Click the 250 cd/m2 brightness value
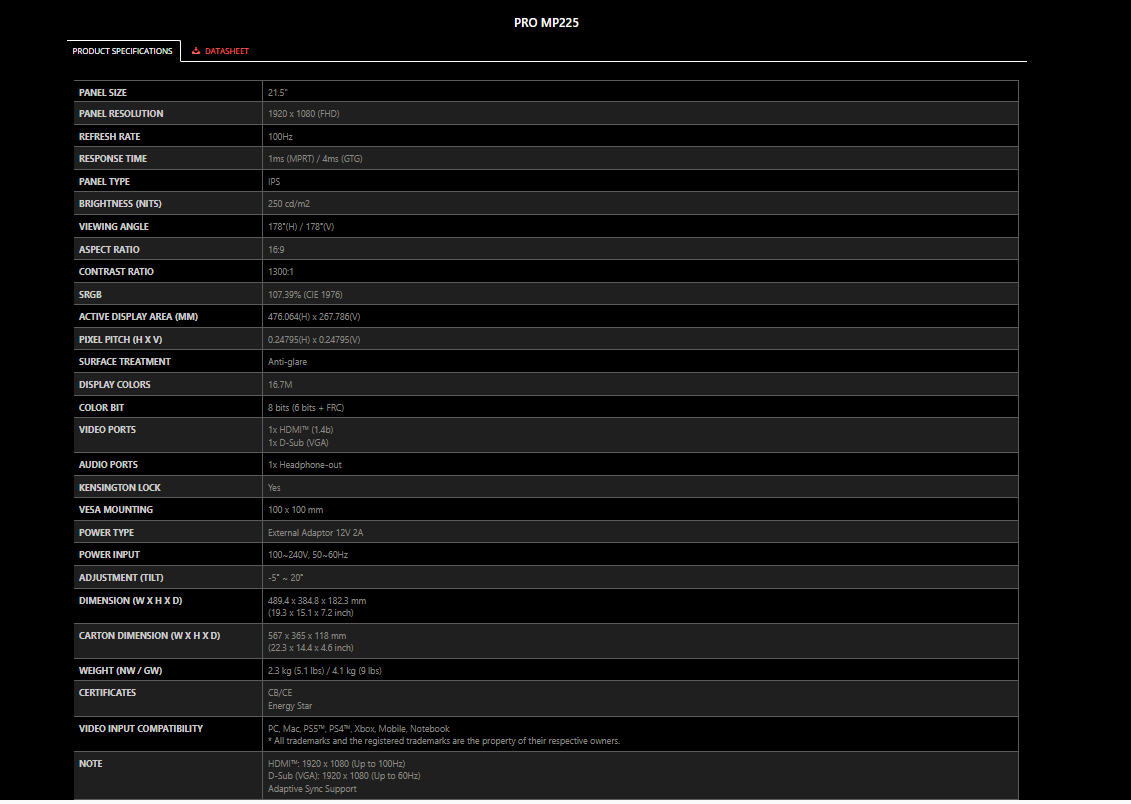1131x804 pixels. (289, 204)
